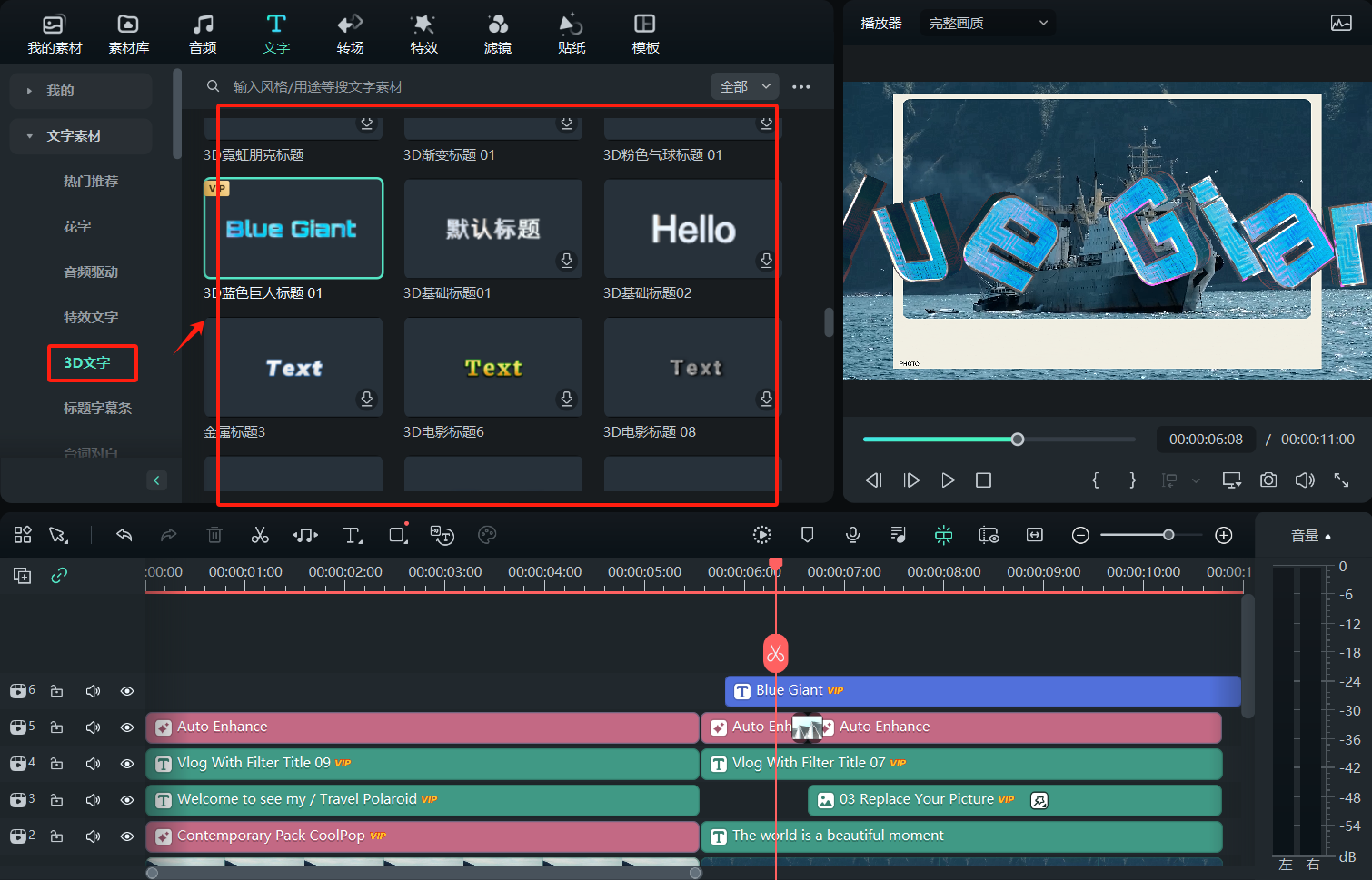Viewport: 1372px width, 880px height.
Task: Open the 转场 (transitions) panel
Action: (x=350, y=32)
